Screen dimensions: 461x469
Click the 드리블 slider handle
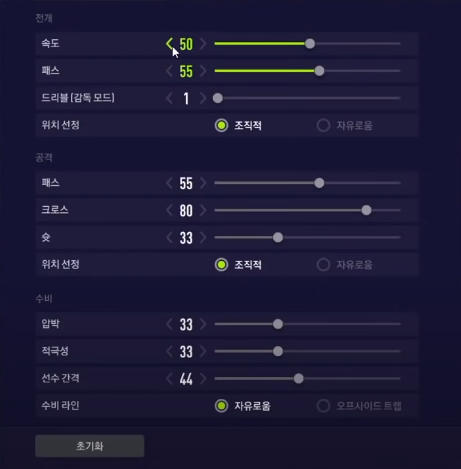(x=218, y=98)
